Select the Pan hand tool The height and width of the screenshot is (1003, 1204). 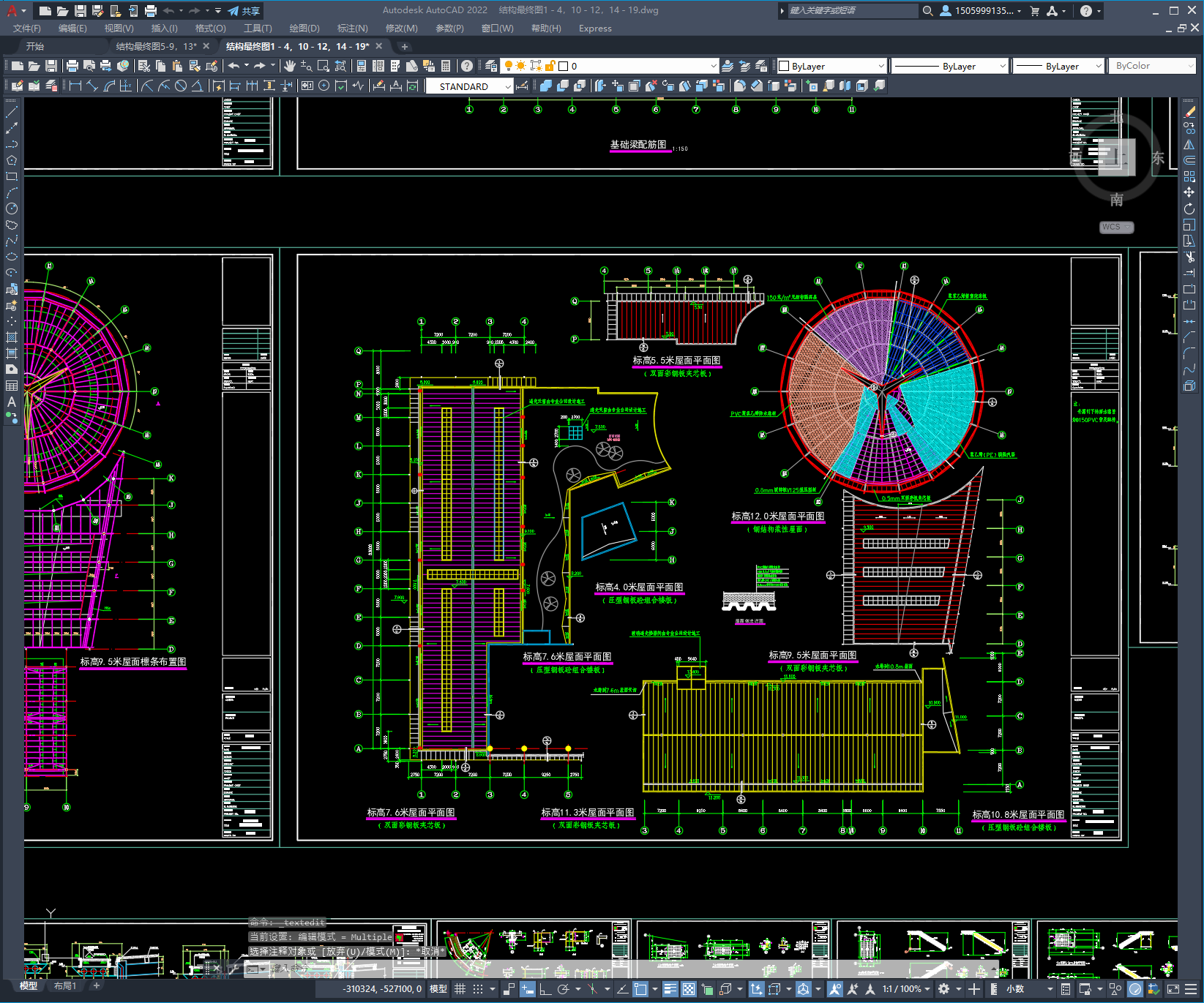[290, 66]
